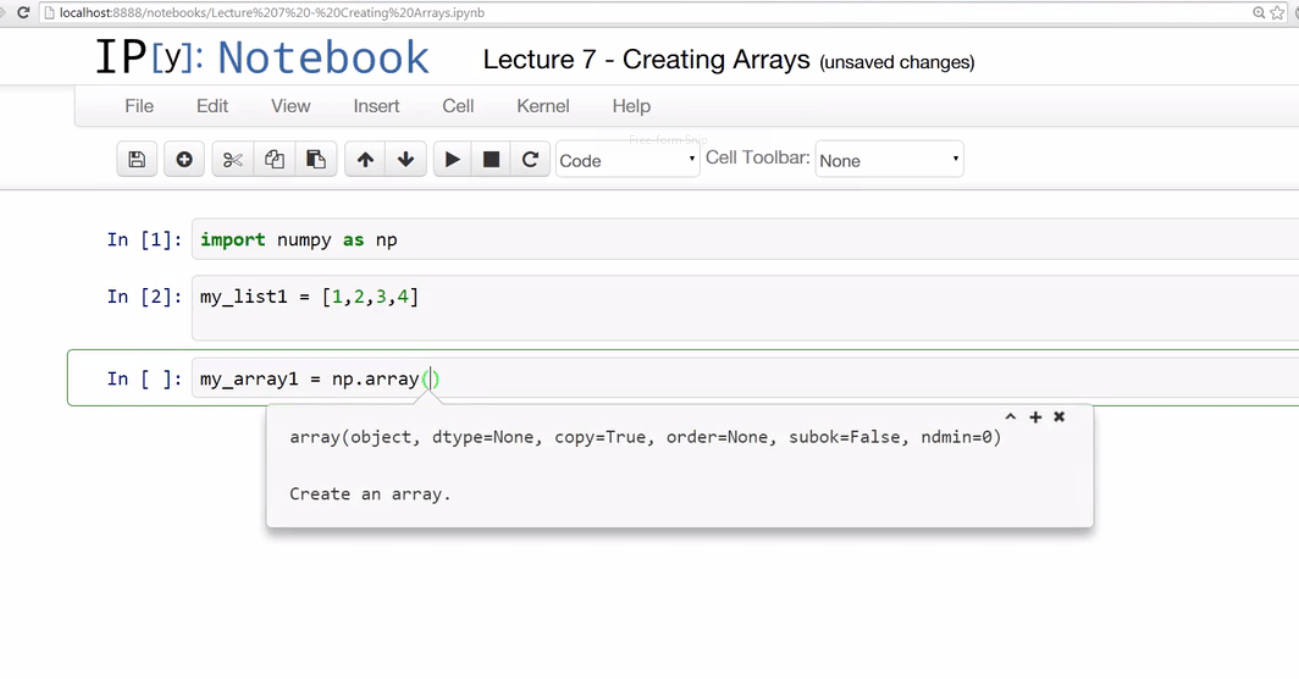Open the Insert menu
Viewport: 1299px width, 679px height.
coord(376,106)
